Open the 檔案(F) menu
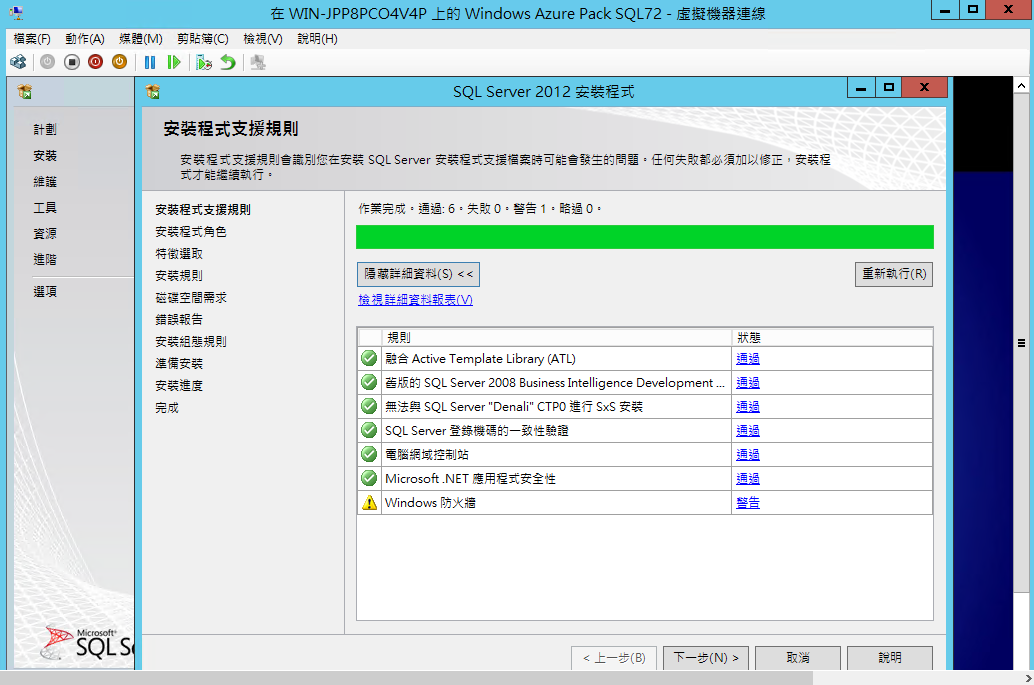Image resolution: width=1034 pixels, height=685 pixels. coord(32,39)
